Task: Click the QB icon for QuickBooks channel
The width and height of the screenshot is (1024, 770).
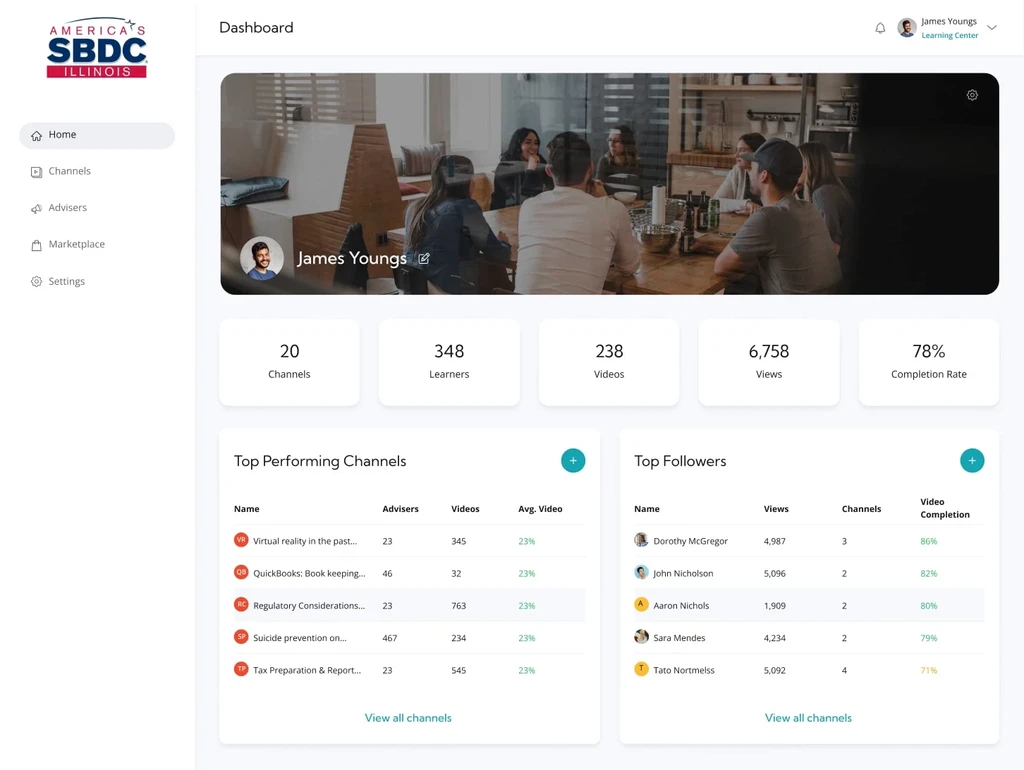Action: (240, 573)
